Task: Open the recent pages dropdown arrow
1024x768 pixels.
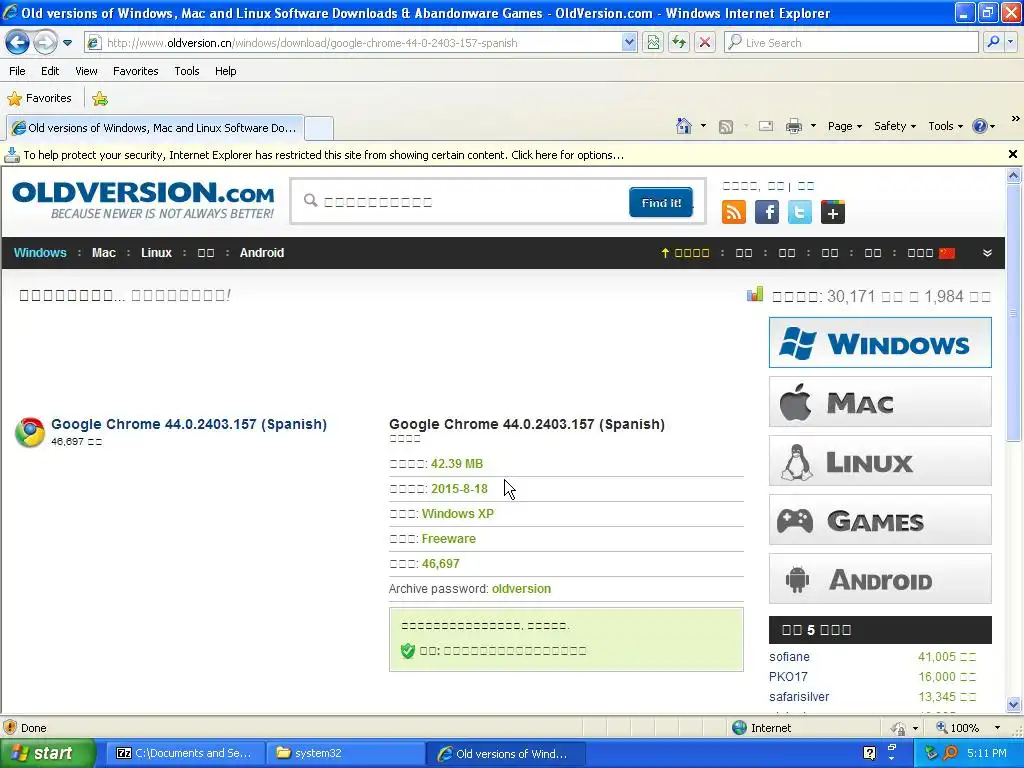Action: tap(67, 43)
